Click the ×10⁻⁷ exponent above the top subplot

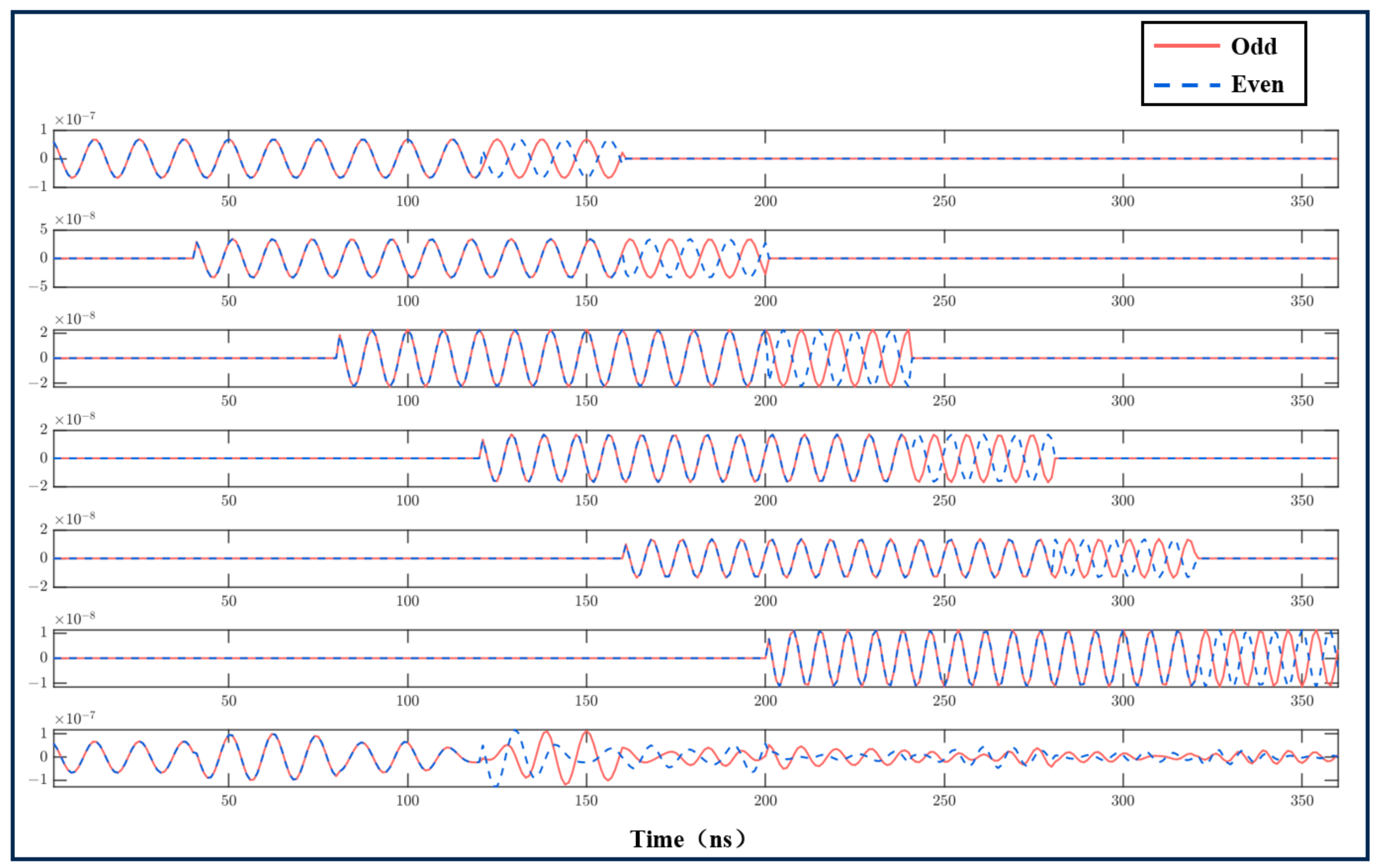(x=74, y=119)
